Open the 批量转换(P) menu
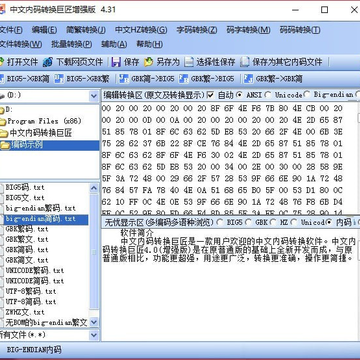The width and height of the screenshot is (360, 360). (x=71, y=44)
